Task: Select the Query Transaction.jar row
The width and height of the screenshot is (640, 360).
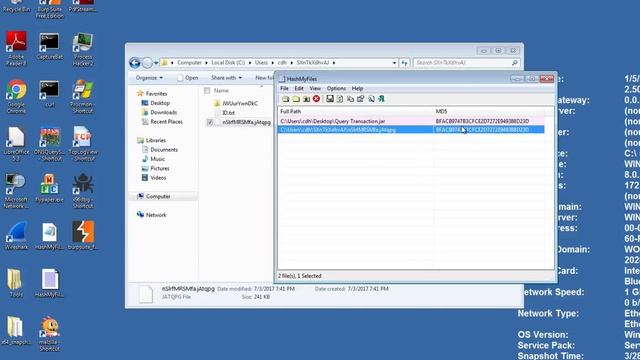Action: (411, 121)
